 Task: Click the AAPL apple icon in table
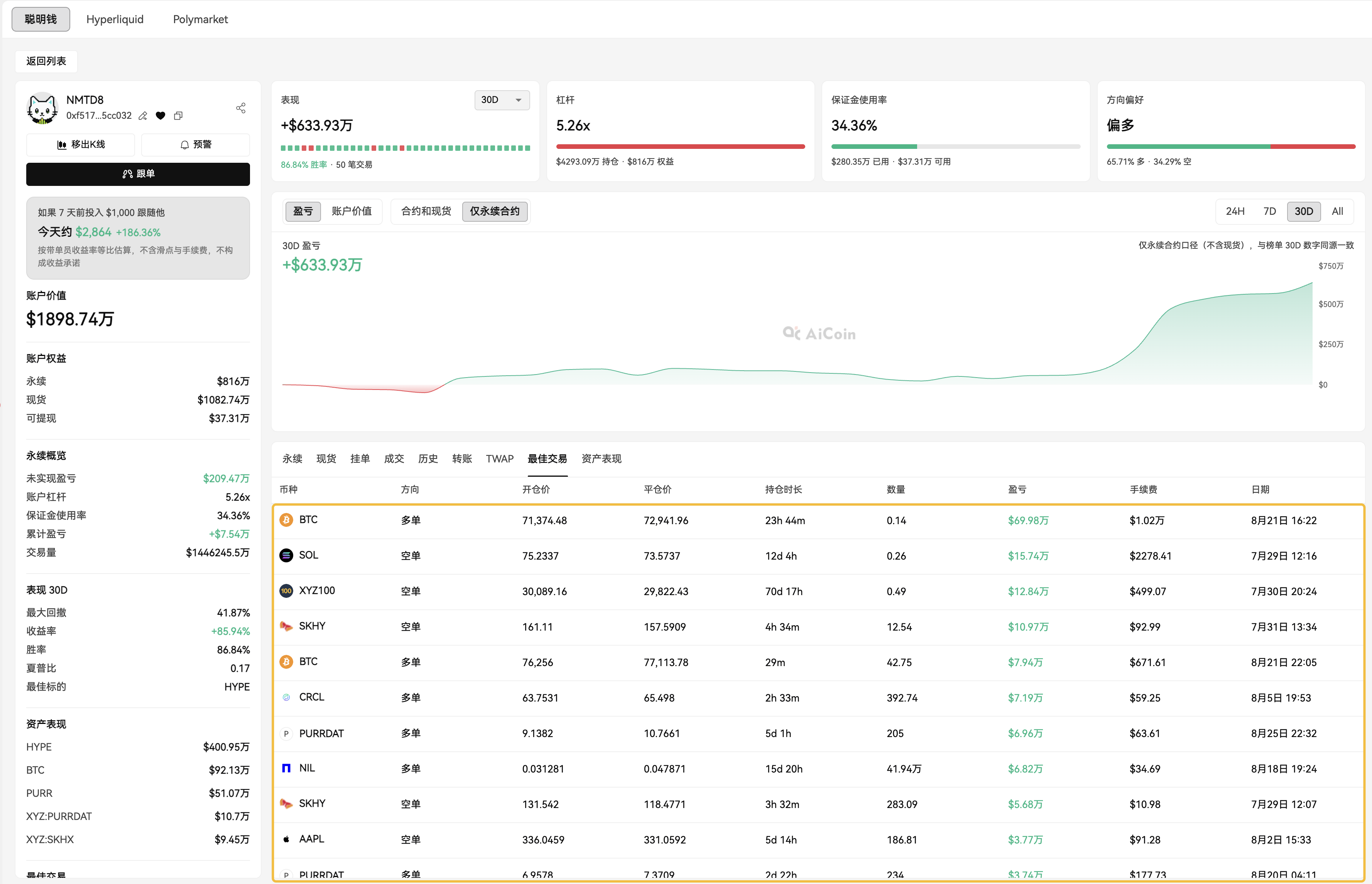tap(286, 839)
